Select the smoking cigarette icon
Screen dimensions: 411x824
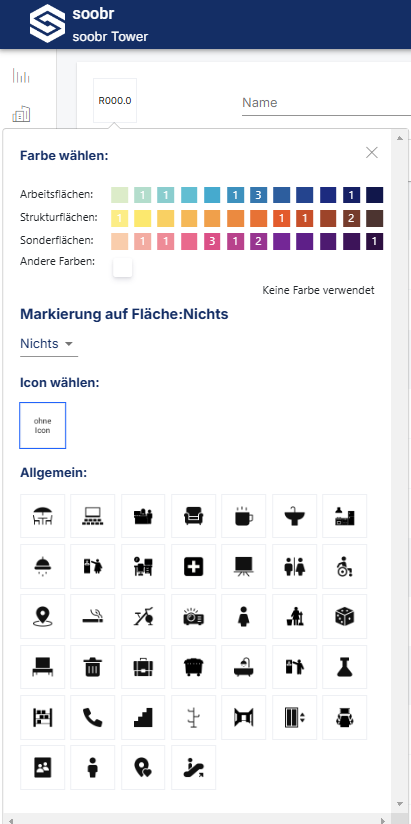point(93,617)
